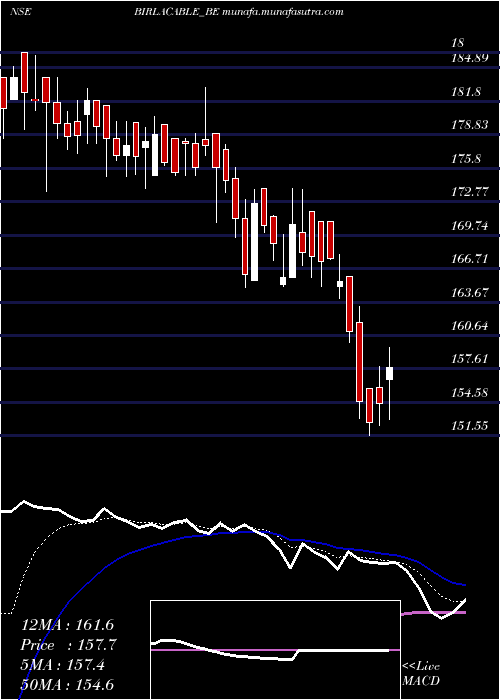Click the 50MA : 154.6 readout
The width and height of the screenshot is (500, 700).
(67, 685)
